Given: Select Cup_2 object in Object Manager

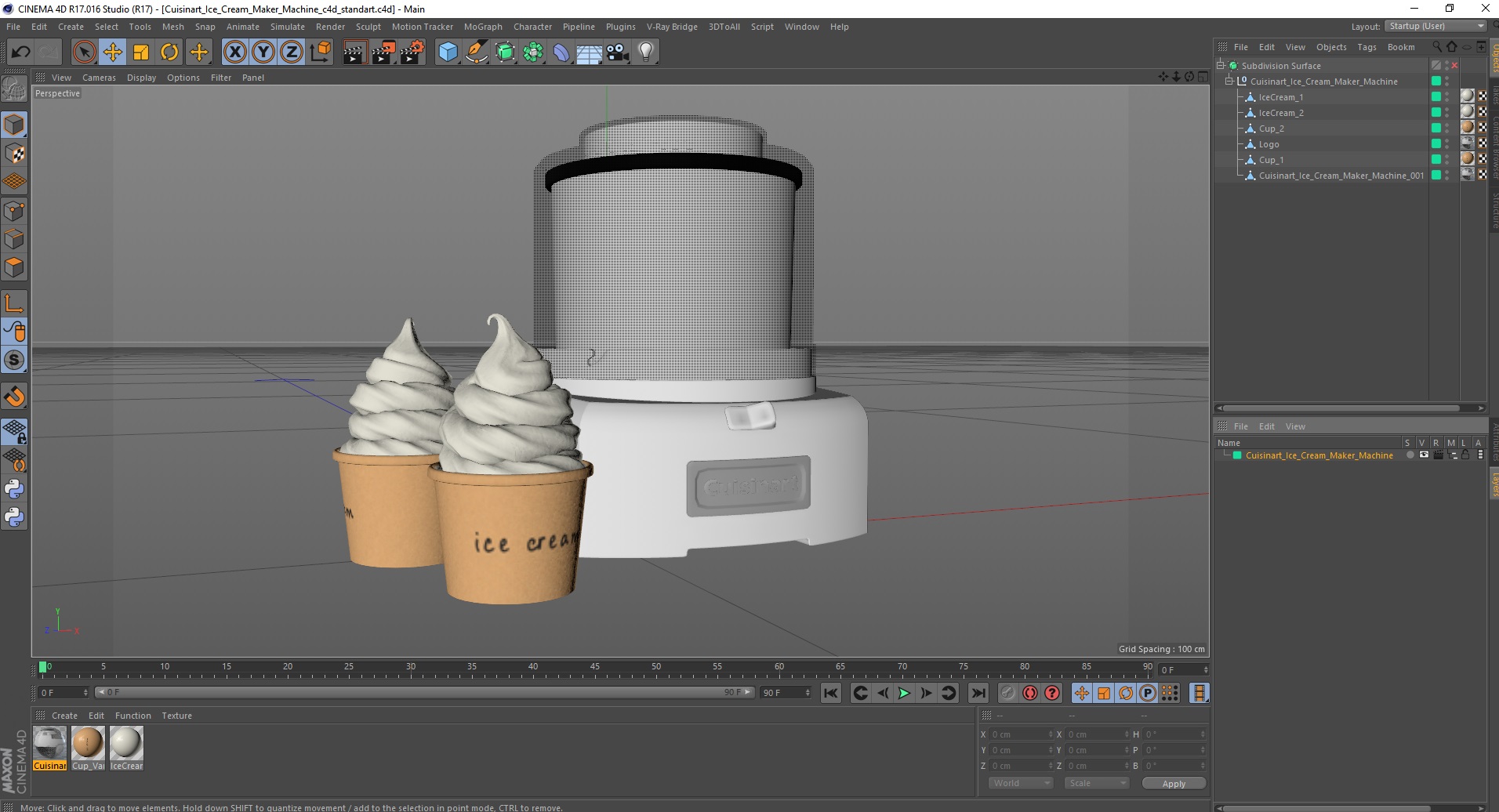Looking at the screenshot, I should click(x=1271, y=129).
